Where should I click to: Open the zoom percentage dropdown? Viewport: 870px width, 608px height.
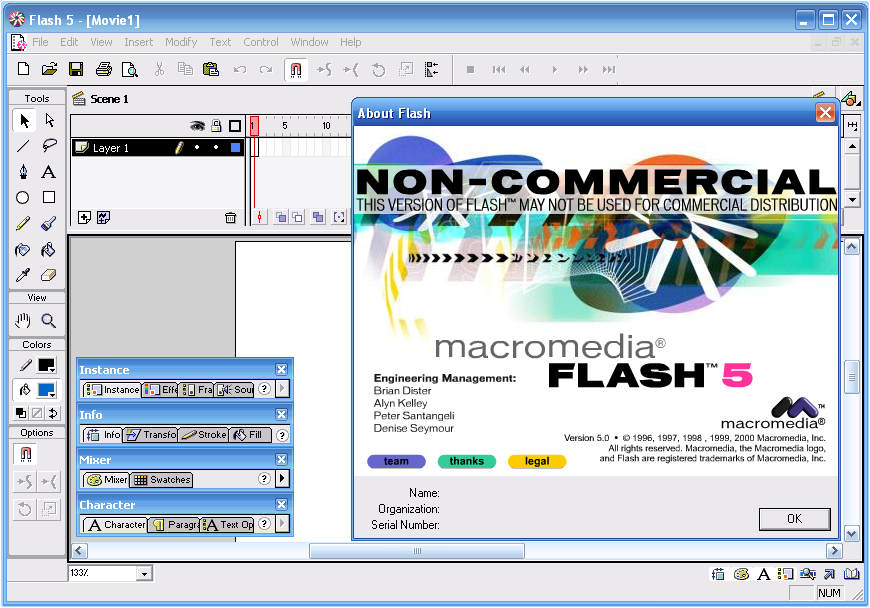pyautogui.click(x=144, y=574)
